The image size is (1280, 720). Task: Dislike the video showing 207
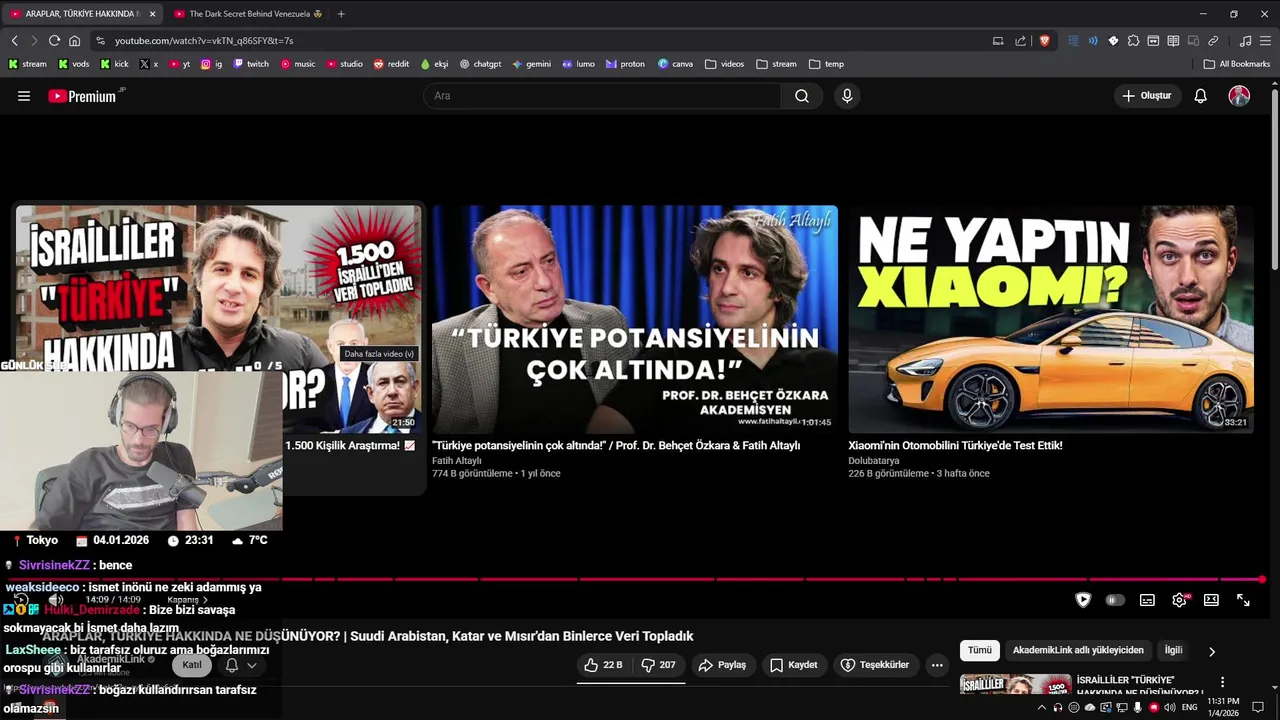pyautogui.click(x=658, y=665)
